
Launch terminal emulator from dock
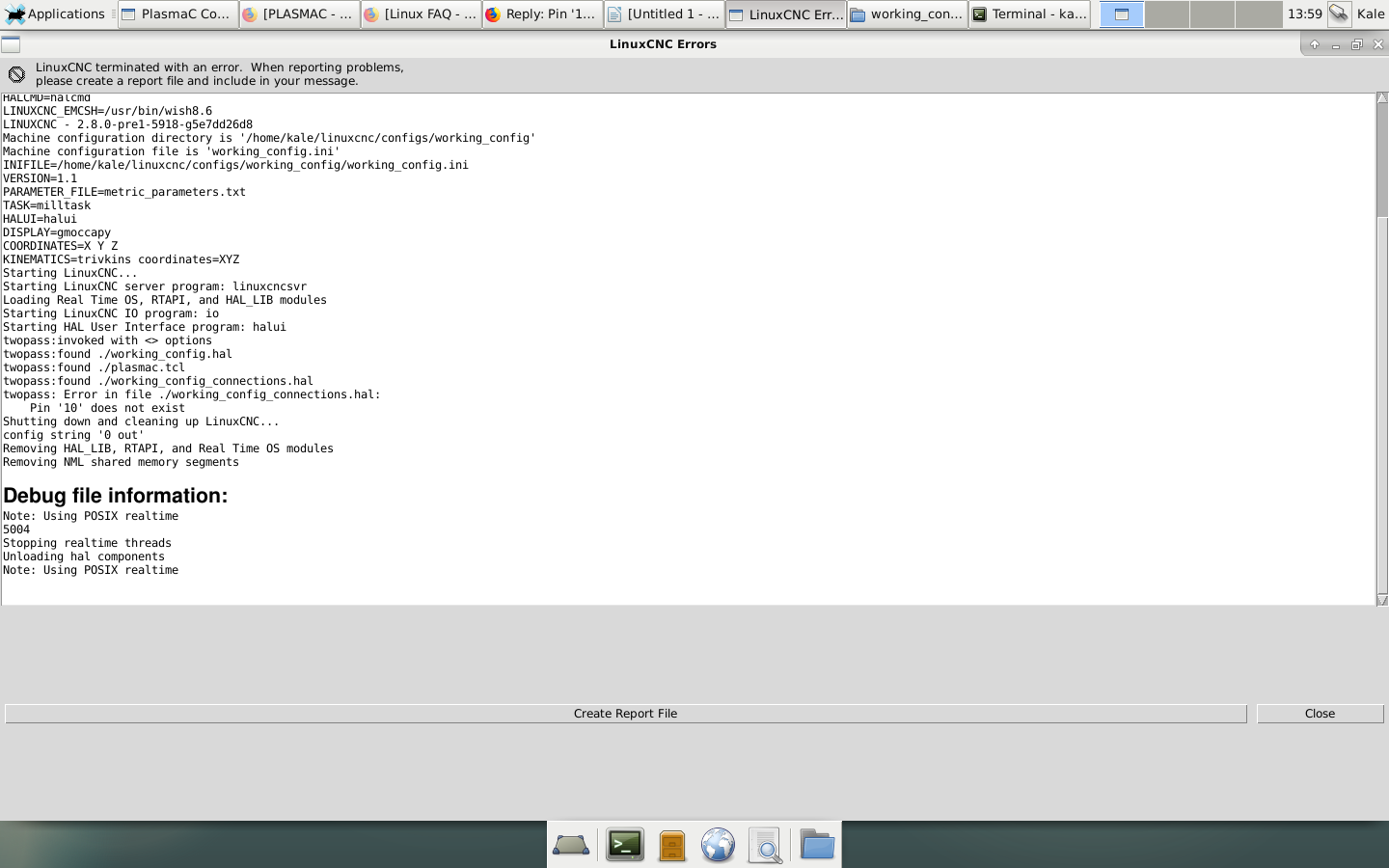[625, 845]
